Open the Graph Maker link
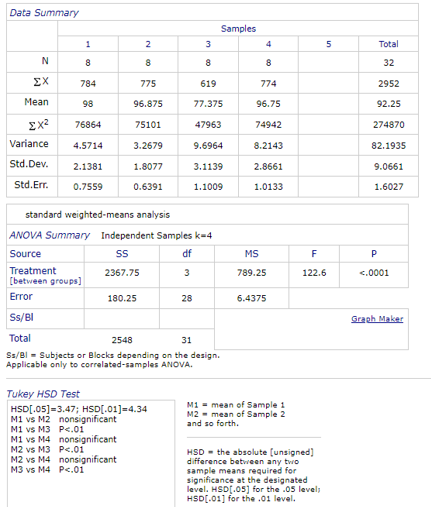 (x=377, y=319)
